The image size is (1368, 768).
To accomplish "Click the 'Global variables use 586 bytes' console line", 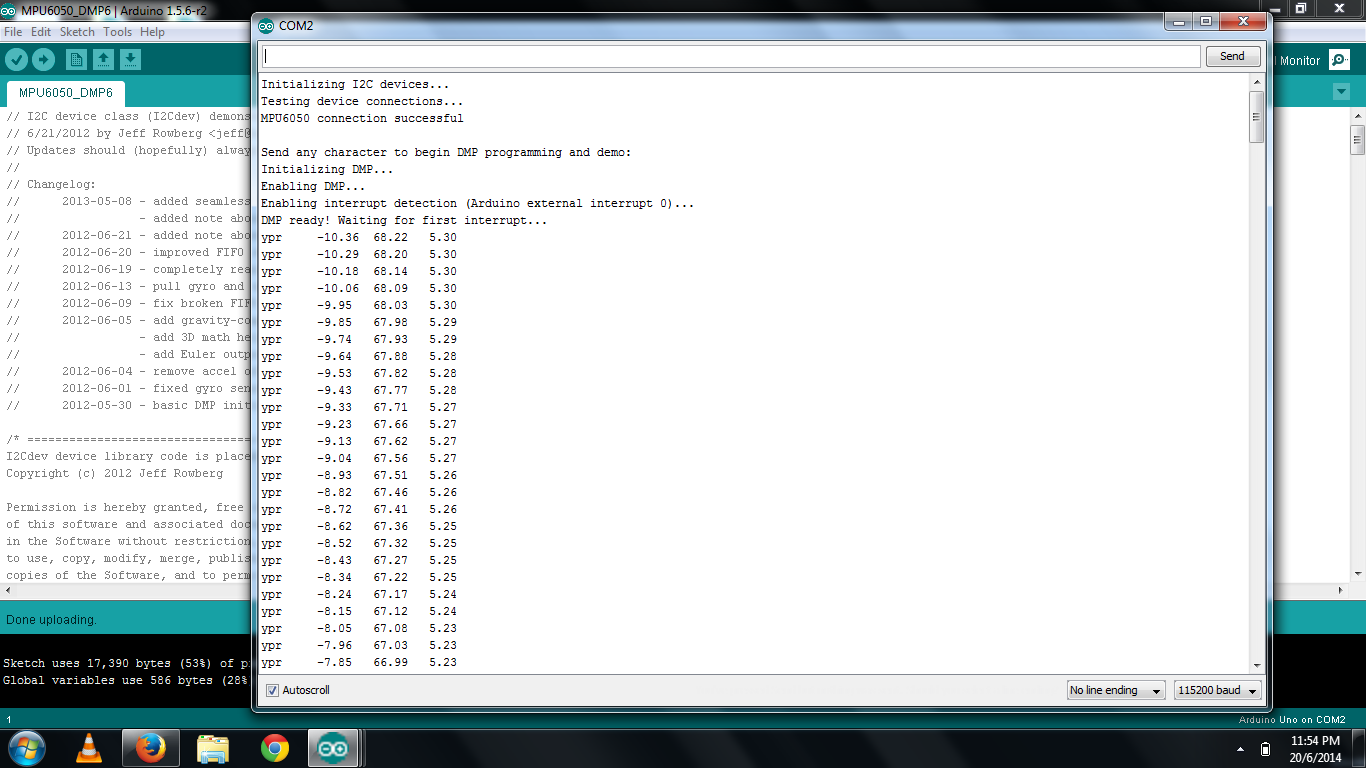I will pyautogui.click(x=125, y=680).
